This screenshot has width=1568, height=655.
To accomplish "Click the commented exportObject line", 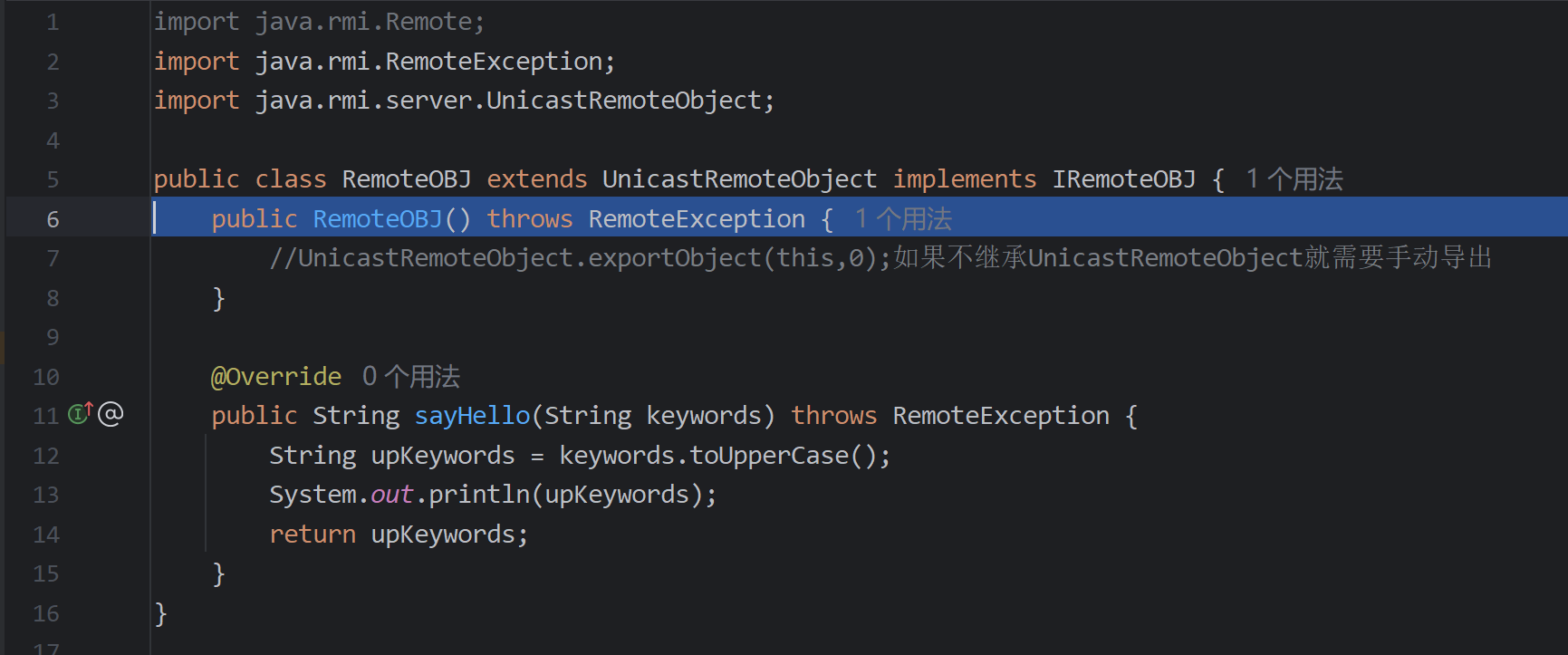I will click(x=879, y=258).
